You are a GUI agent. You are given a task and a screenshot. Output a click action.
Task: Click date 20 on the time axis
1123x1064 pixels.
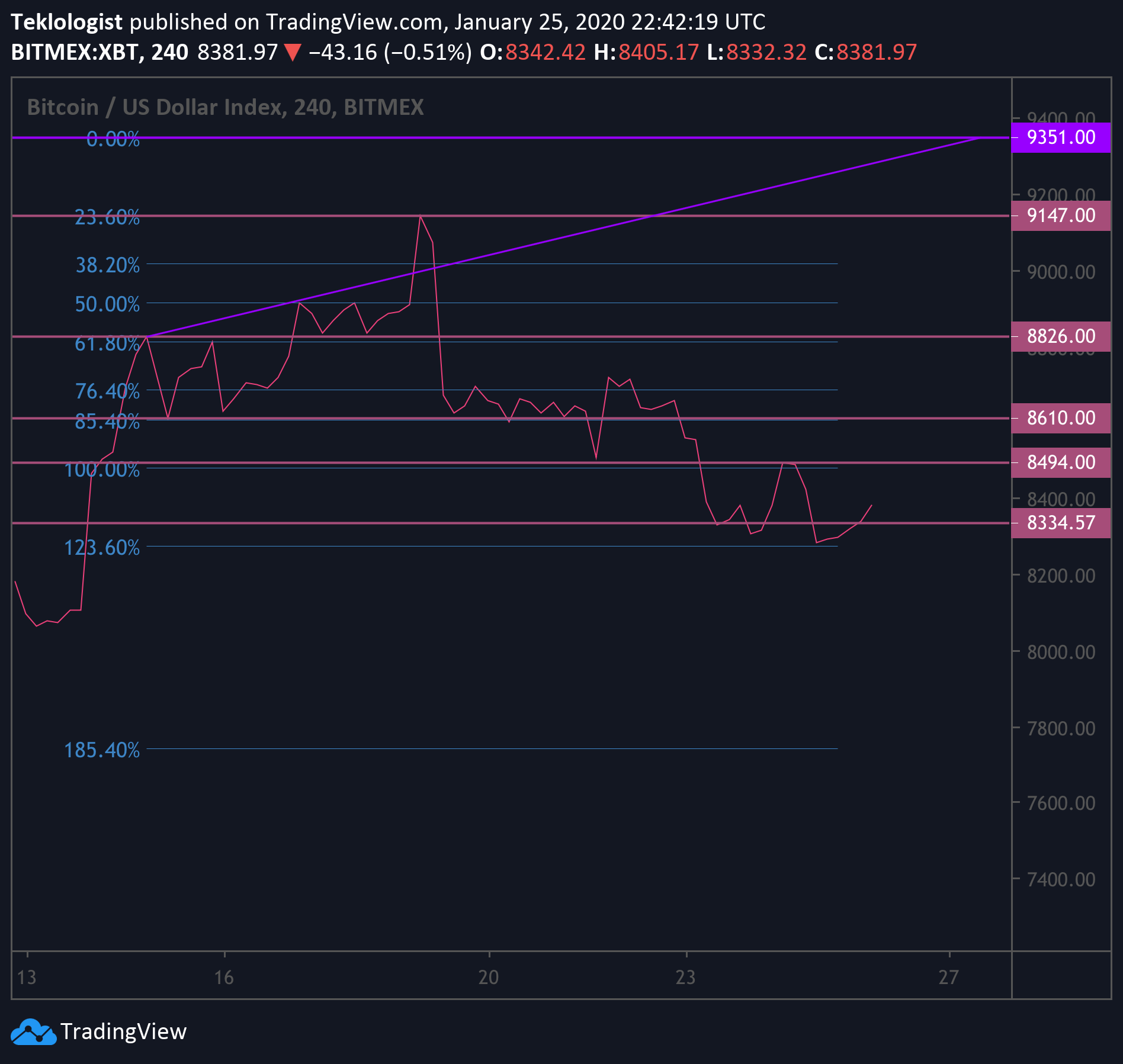point(489,977)
